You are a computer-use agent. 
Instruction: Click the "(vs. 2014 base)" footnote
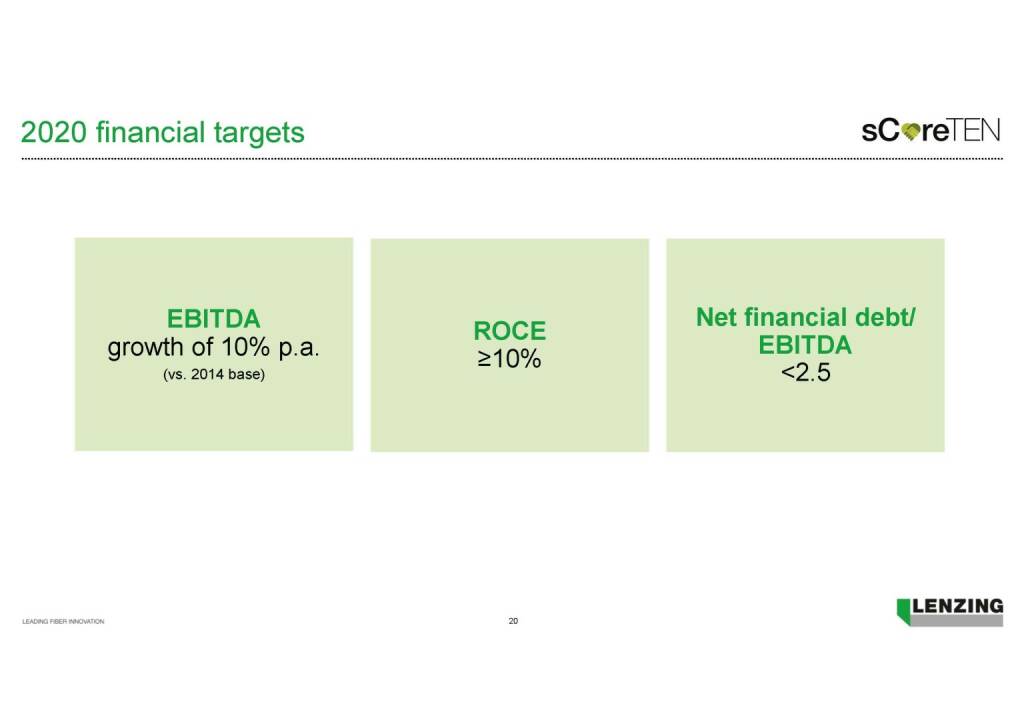(213, 377)
